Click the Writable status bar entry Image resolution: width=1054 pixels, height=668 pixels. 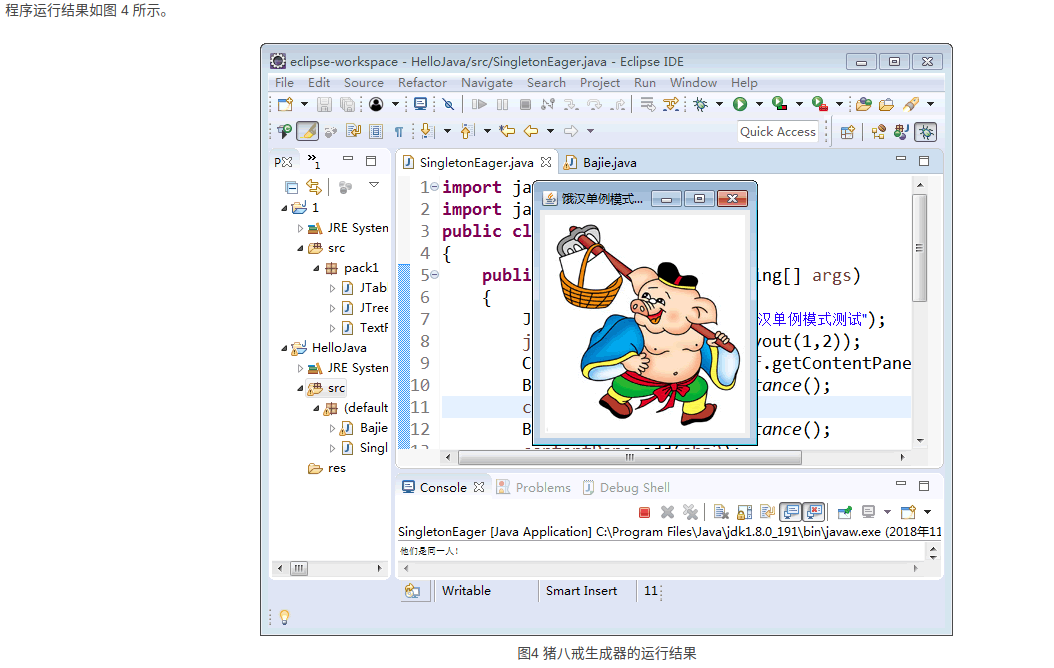click(466, 591)
